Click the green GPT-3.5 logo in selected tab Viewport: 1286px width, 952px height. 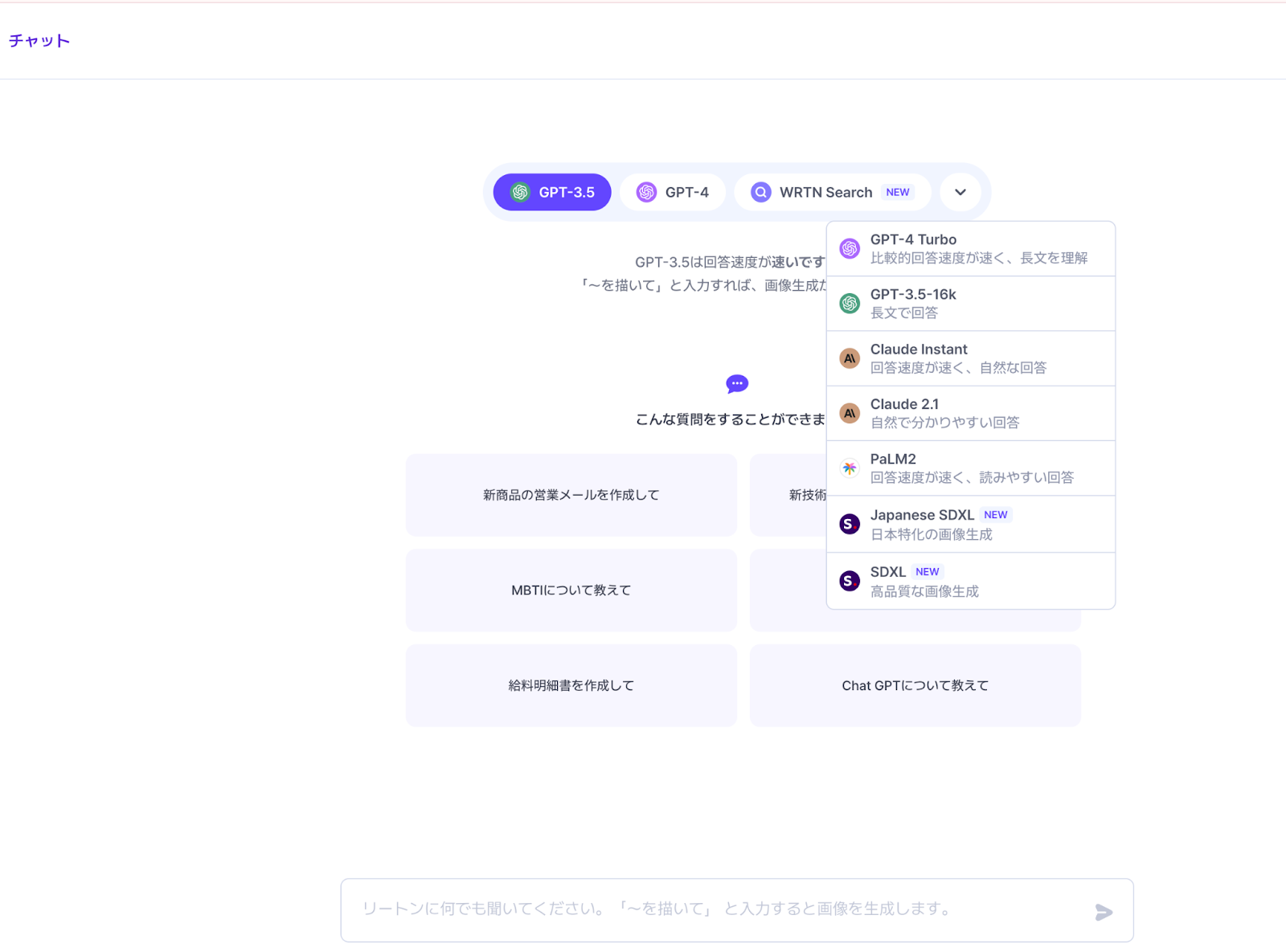[520, 192]
